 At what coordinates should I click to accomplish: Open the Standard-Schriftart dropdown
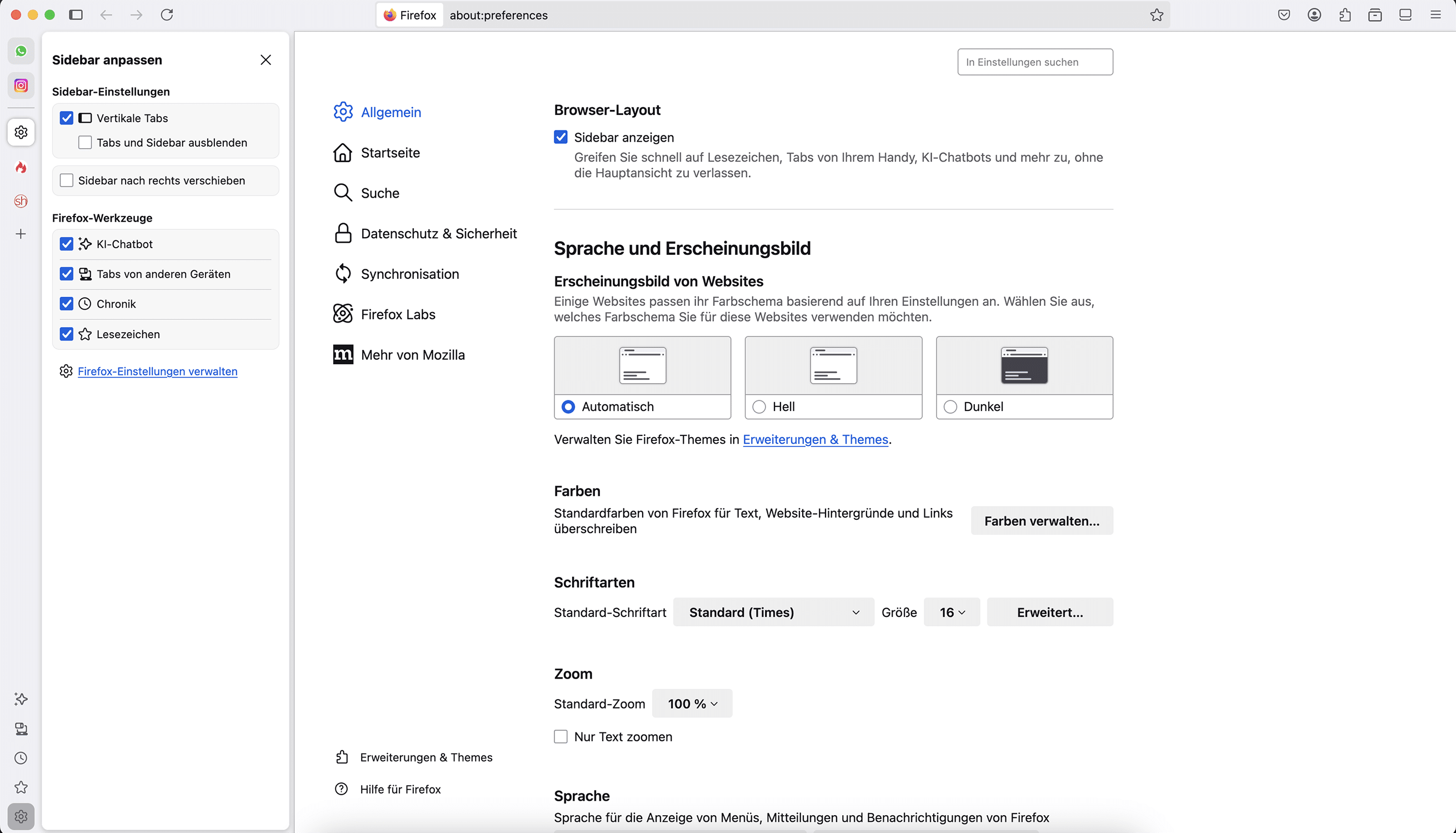pyautogui.click(x=773, y=612)
